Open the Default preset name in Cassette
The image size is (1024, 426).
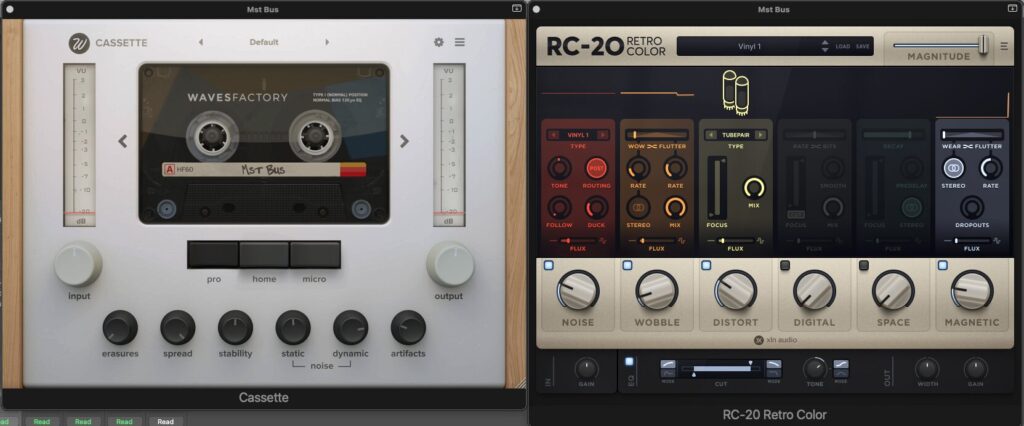[x=264, y=42]
